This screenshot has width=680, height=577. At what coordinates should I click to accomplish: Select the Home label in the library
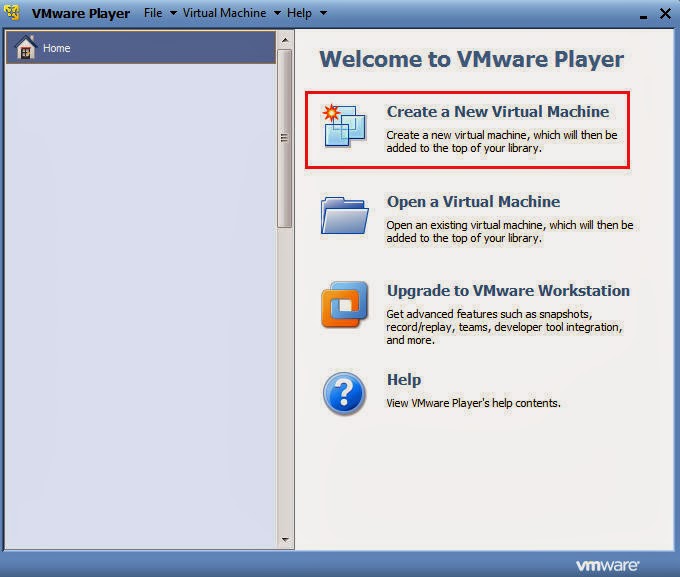pyautogui.click(x=56, y=48)
